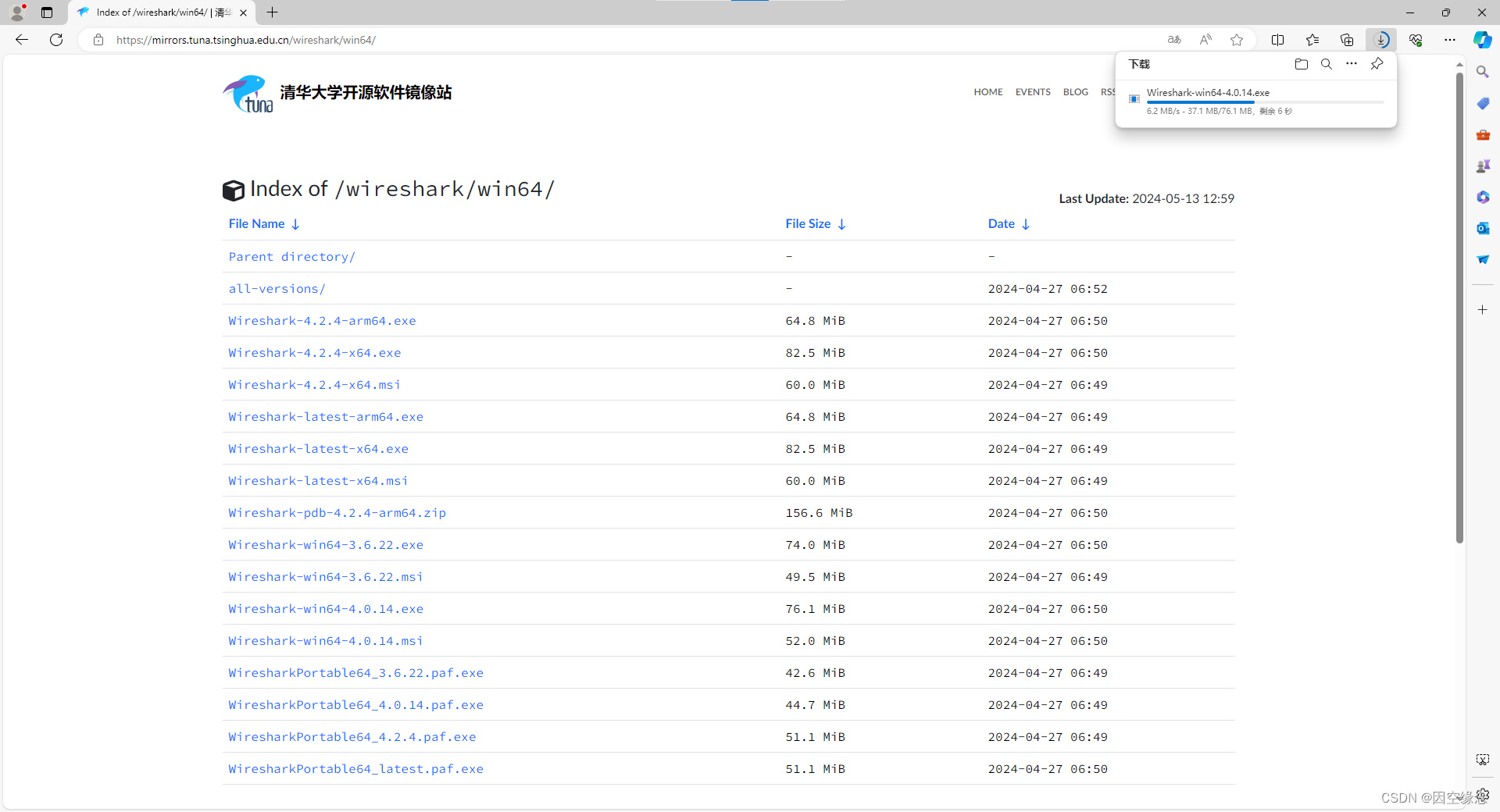Open the translate page icon

pos(1174,40)
